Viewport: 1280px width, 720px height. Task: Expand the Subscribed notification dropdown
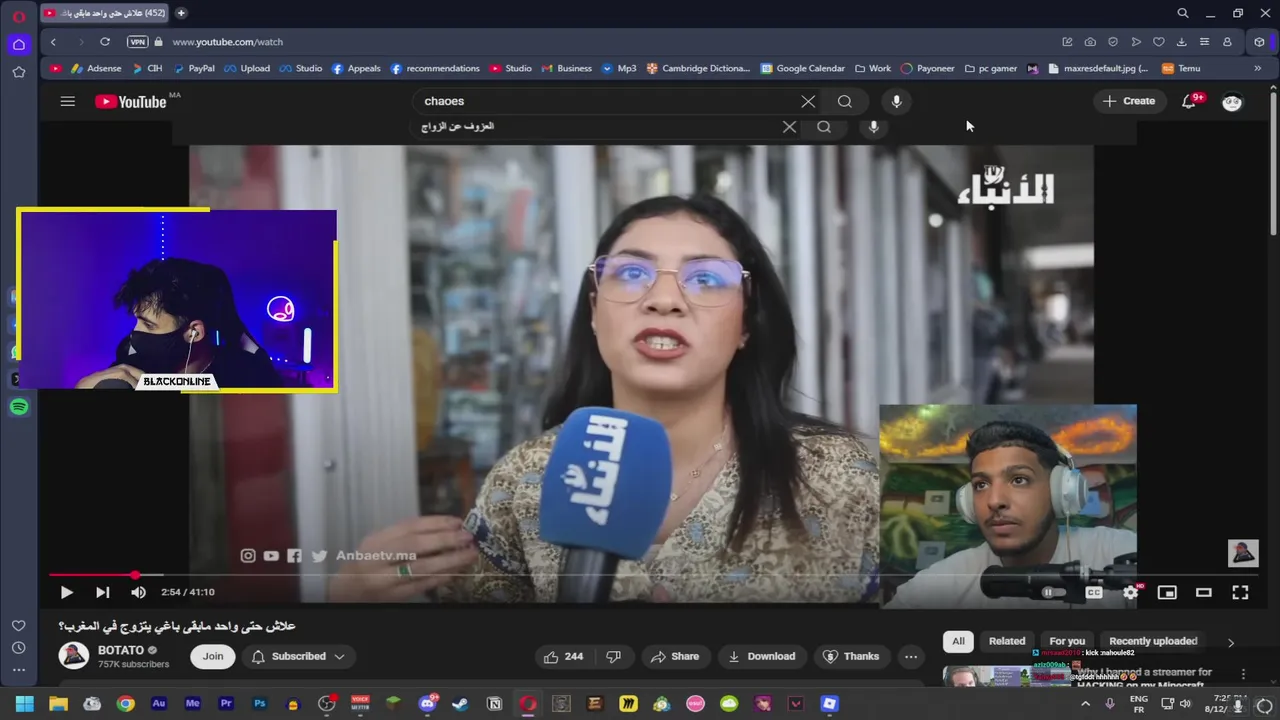(299, 656)
